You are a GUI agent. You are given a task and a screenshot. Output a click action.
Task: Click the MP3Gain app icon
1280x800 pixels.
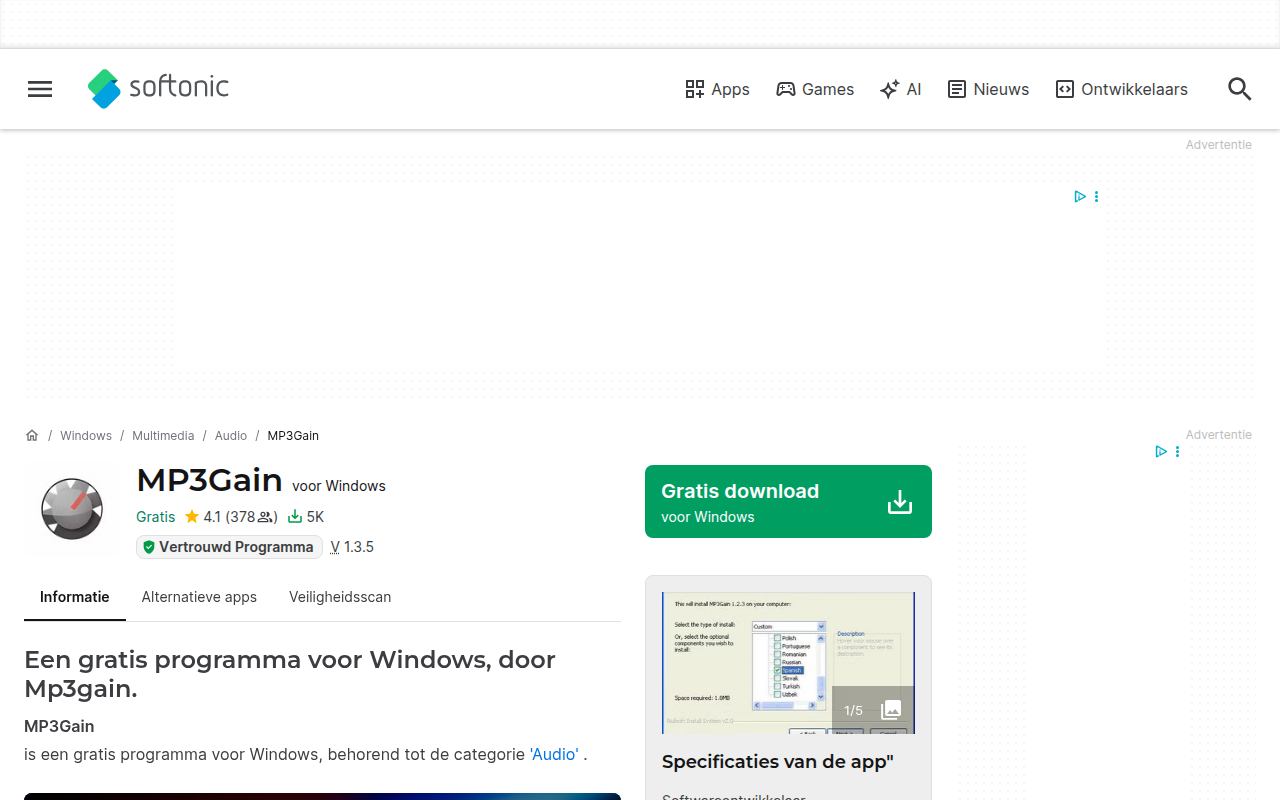[72, 509]
